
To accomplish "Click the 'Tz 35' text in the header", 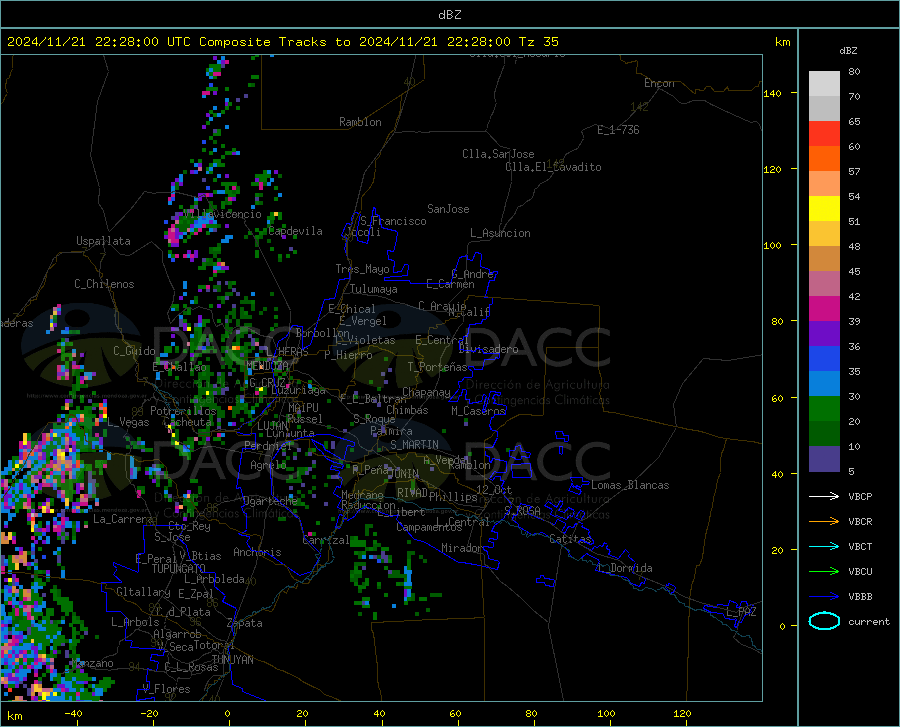I will [538, 42].
